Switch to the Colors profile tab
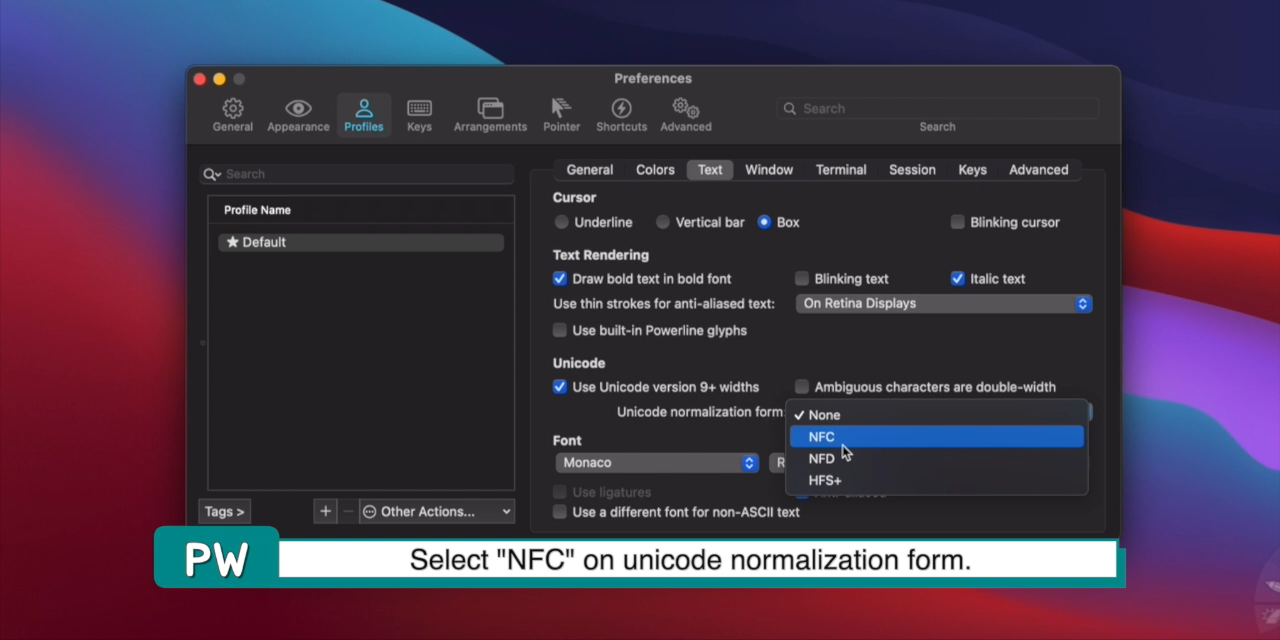Image resolution: width=1280 pixels, height=640 pixels. click(x=655, y=170)
